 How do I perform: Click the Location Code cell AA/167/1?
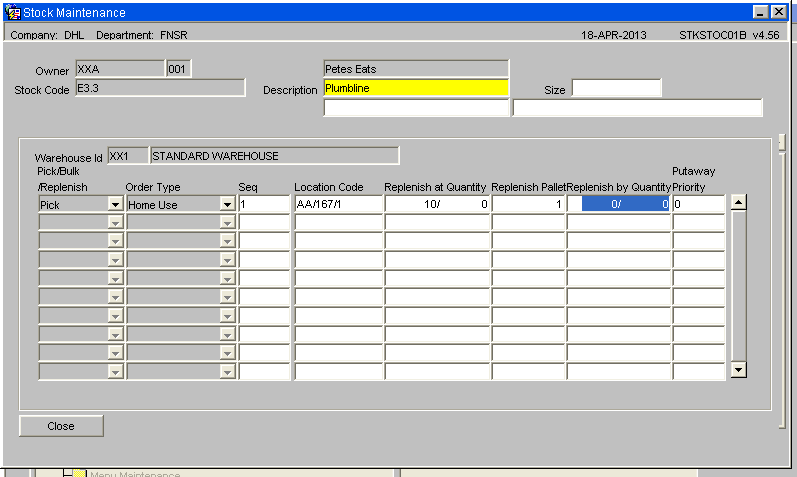point(339,204)
